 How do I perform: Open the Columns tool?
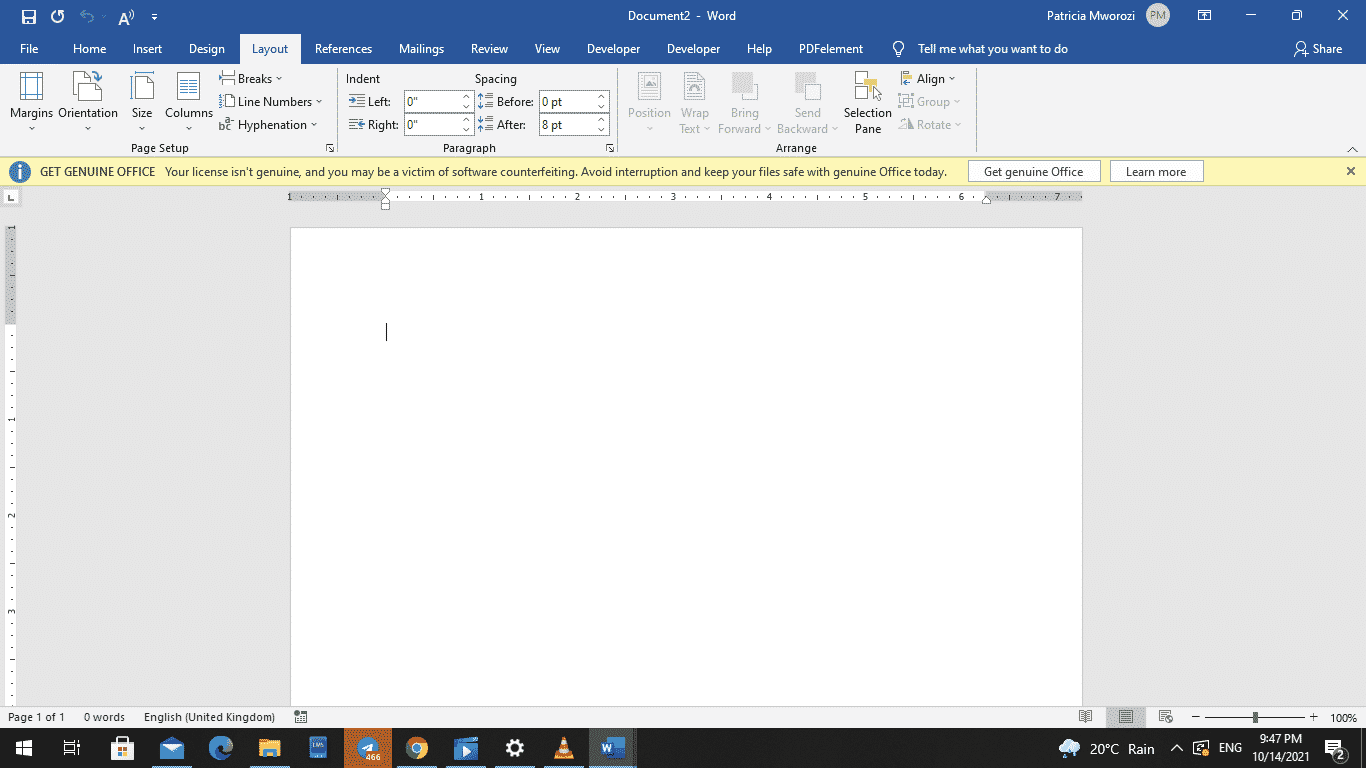[188, 101]
